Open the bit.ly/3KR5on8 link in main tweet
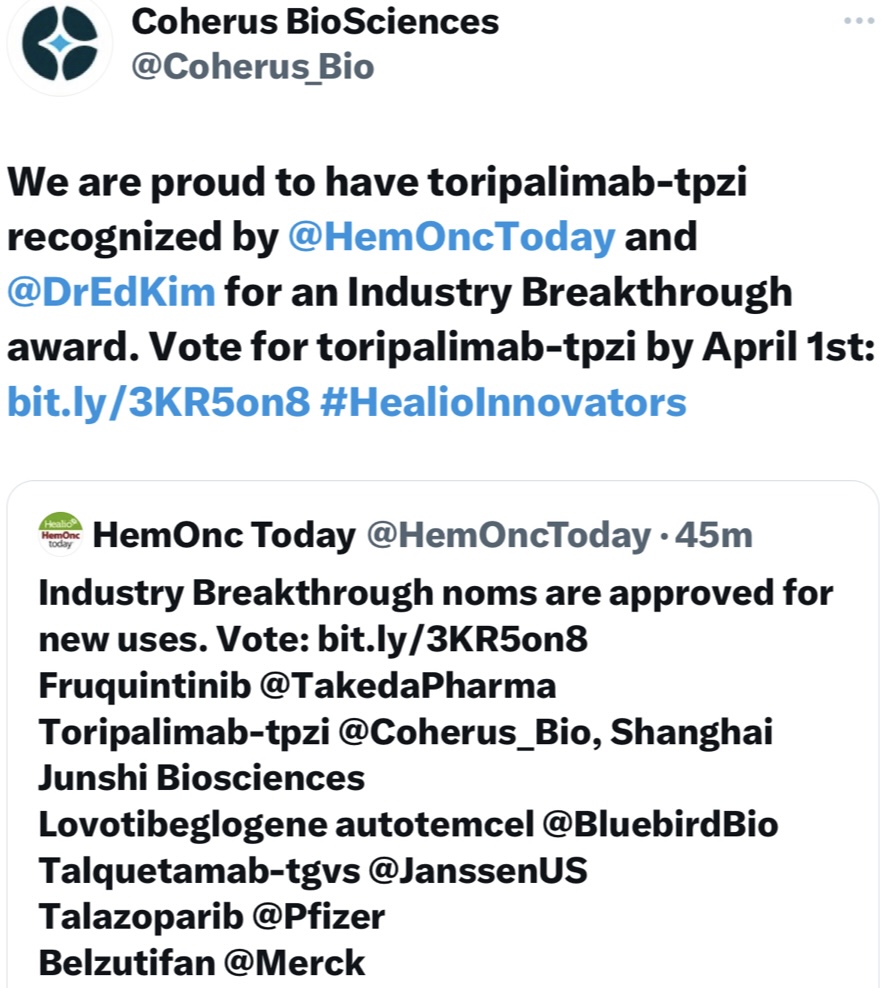The image size is (882, 988). point(158,401)
